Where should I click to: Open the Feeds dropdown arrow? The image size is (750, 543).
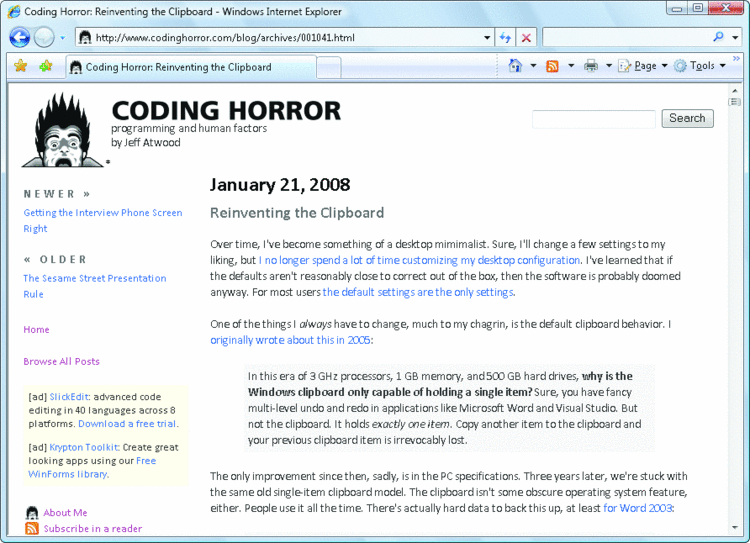click(x=571, y=66)
